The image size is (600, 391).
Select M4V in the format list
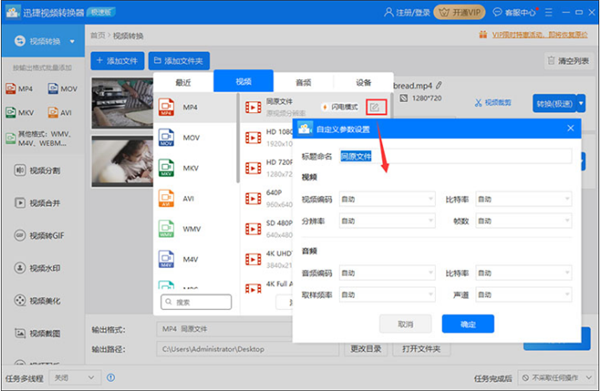click(195, 259)
